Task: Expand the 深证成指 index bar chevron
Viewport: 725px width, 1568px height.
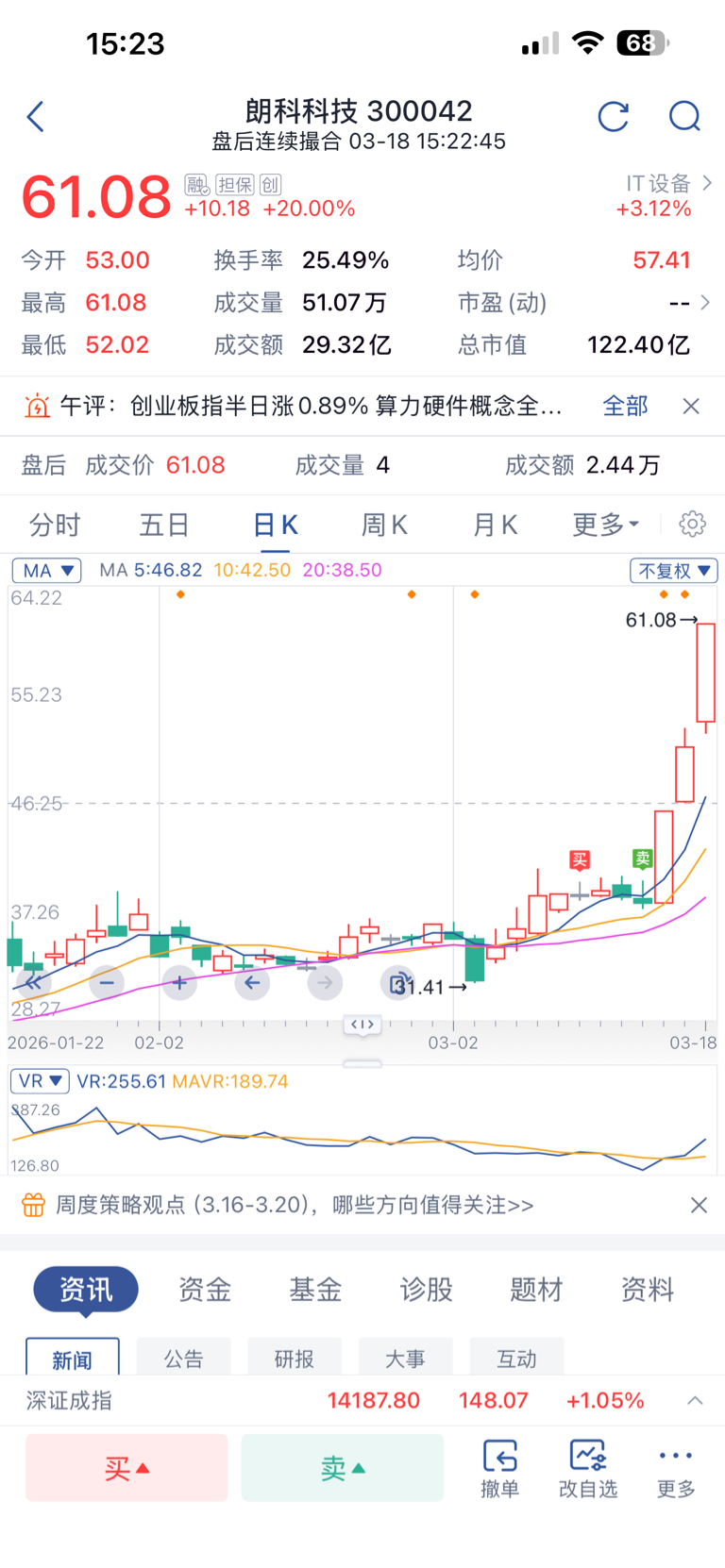Action: point(695,1401)
